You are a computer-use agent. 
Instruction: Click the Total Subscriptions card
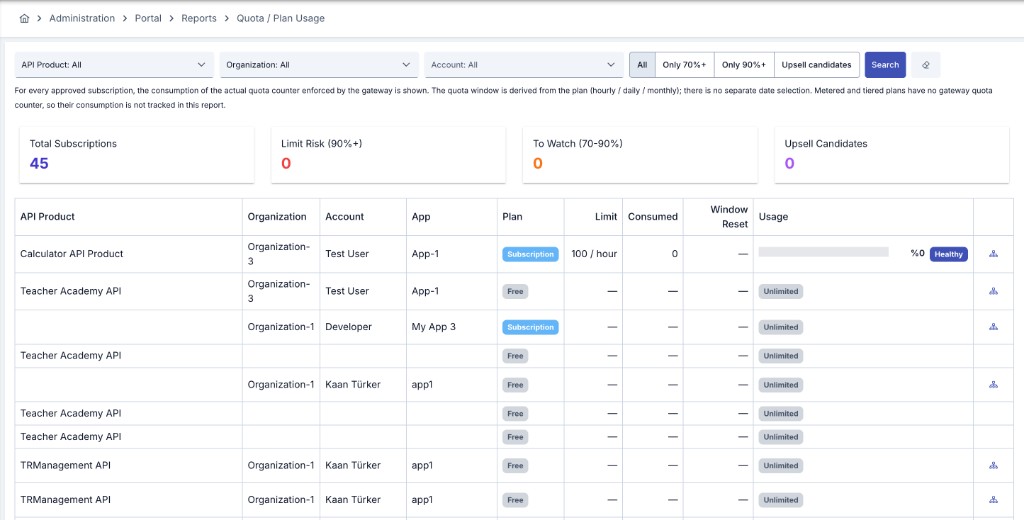[x=137, y=155]
